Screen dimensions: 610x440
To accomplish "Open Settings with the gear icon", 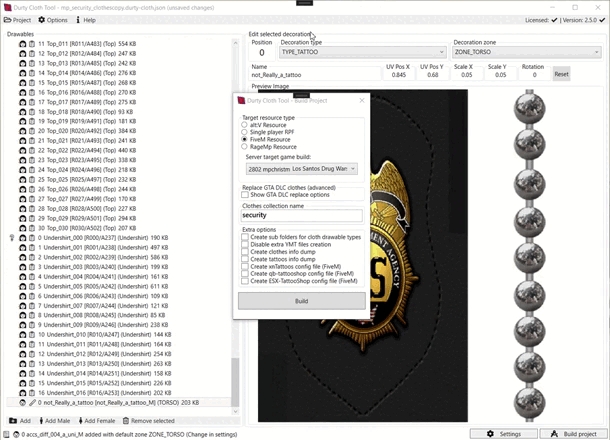I will tap(504, 434).
